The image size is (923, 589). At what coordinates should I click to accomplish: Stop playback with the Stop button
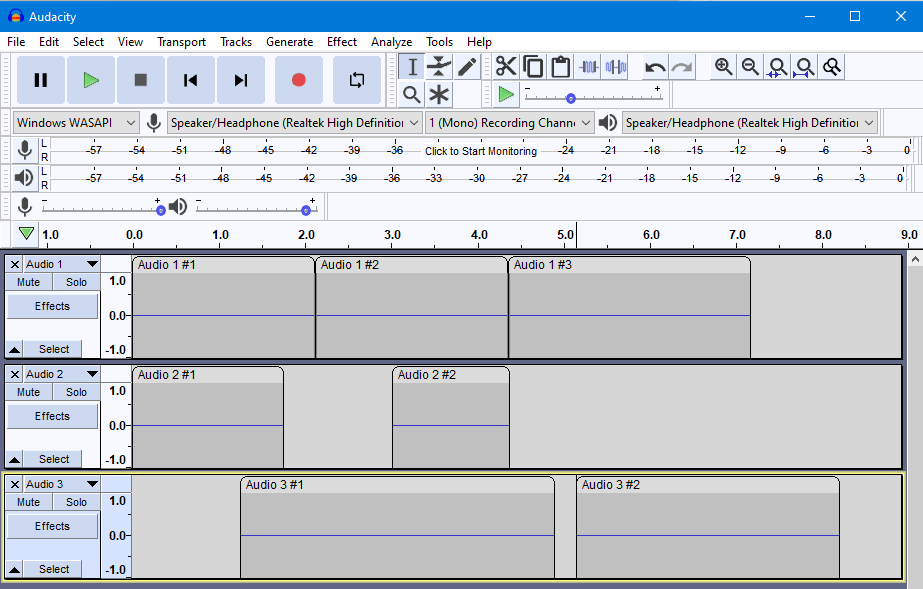(141, 80)
